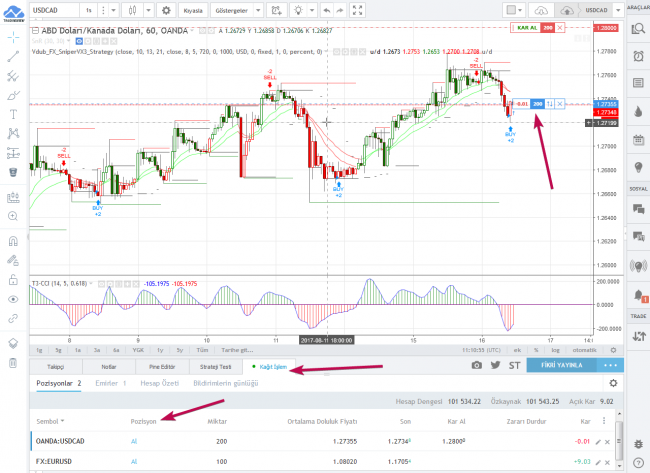The width and height of the screenshot is (650, 473).
Task: Click the Kıyasla compare button
Action: click(193, 10)
